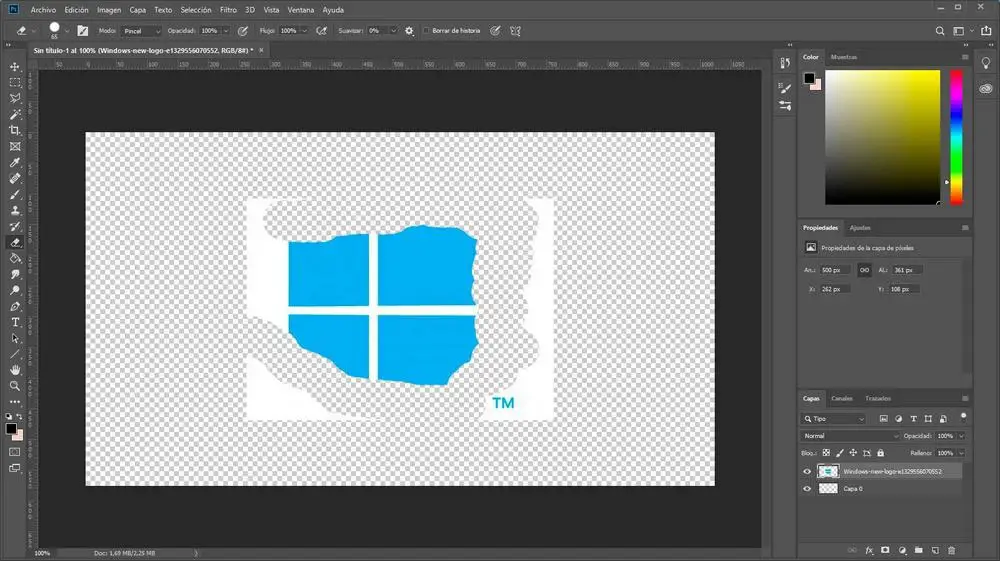Select the Eyedropper tool
The height and width of the screenshot is (561, 1000).
[x=15, y=163]
